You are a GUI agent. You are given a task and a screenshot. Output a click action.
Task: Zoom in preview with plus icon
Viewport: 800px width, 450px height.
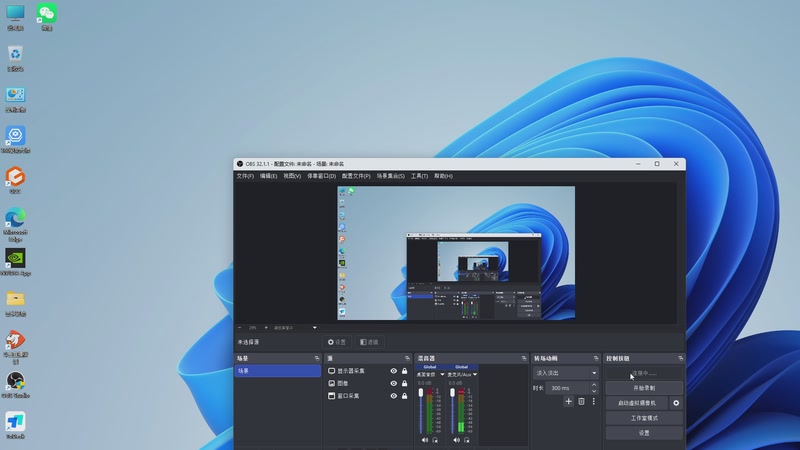pos(266,328)
